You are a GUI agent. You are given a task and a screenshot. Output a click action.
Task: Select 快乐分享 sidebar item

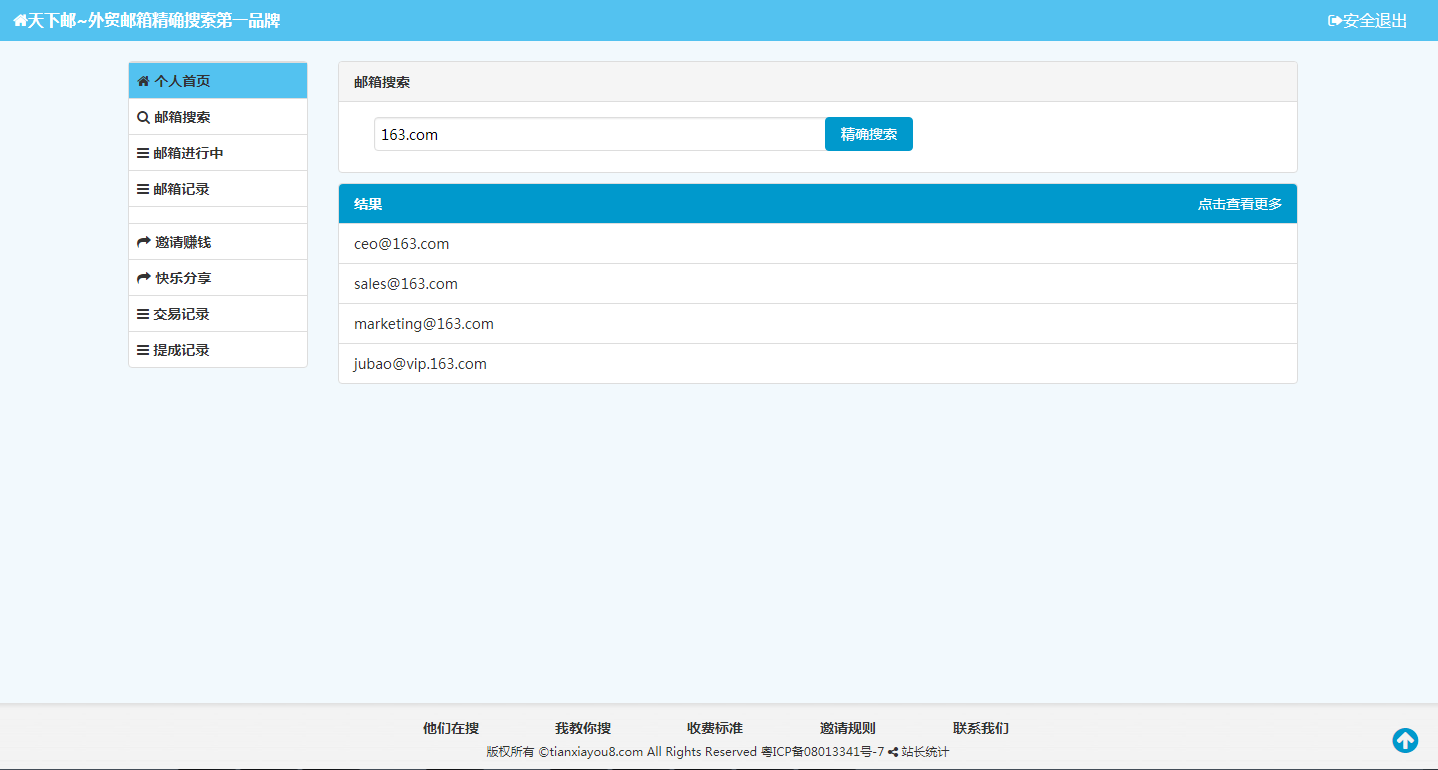(218, 278)
